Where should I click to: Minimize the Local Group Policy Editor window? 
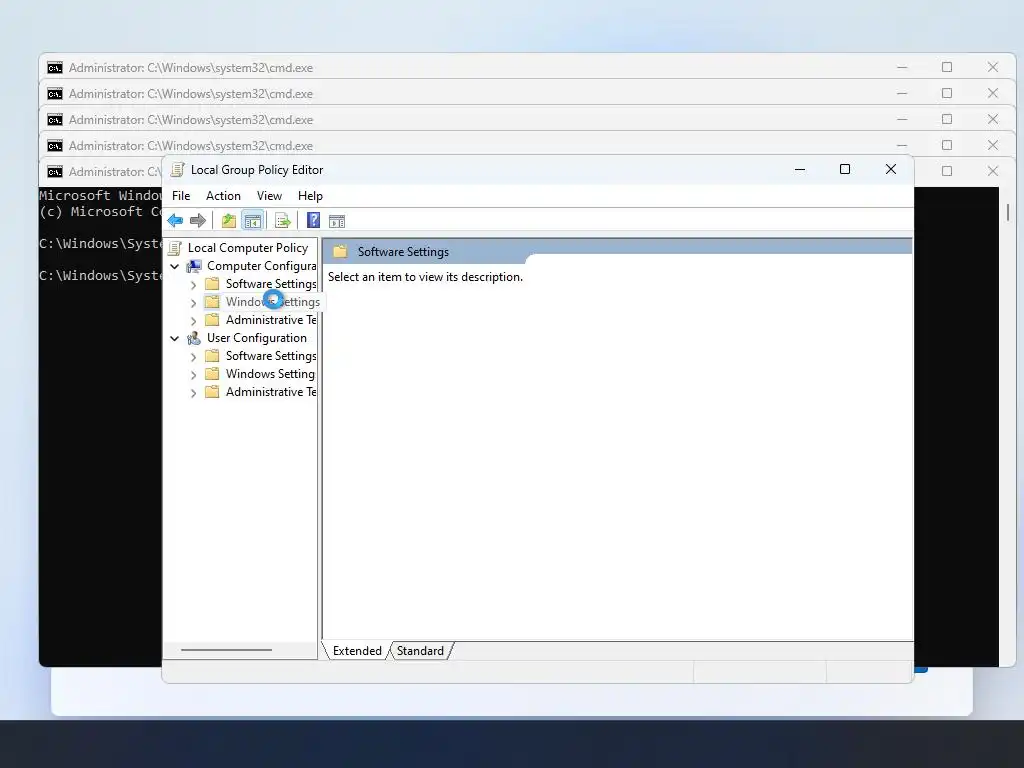[x=799, y=170]
